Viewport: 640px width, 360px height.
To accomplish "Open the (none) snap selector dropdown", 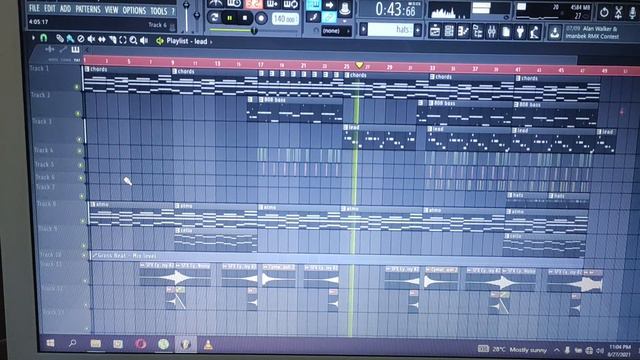I will (336, 31).
